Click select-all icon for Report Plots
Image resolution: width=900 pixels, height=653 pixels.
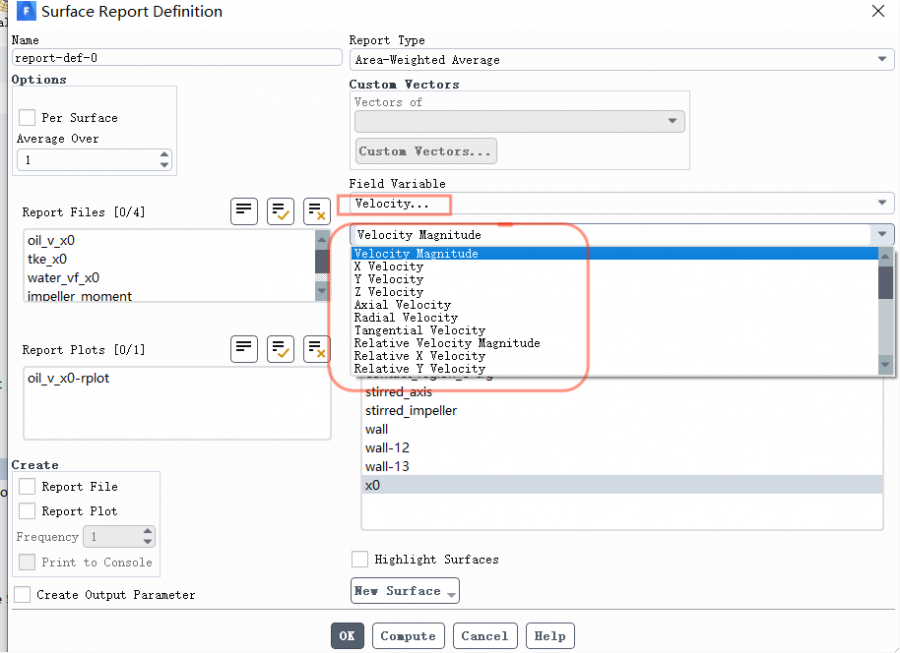[x=244, y=349]
